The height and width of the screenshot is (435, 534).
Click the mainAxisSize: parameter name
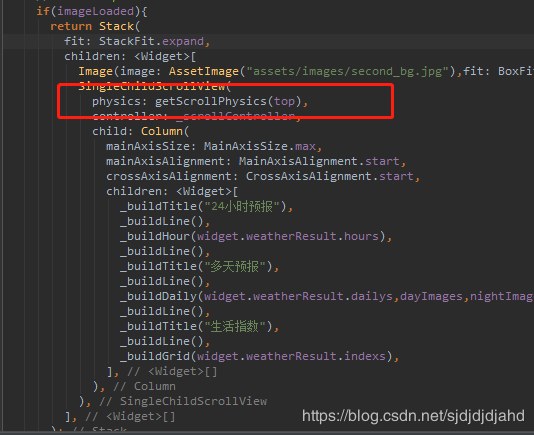pos(151,146)
